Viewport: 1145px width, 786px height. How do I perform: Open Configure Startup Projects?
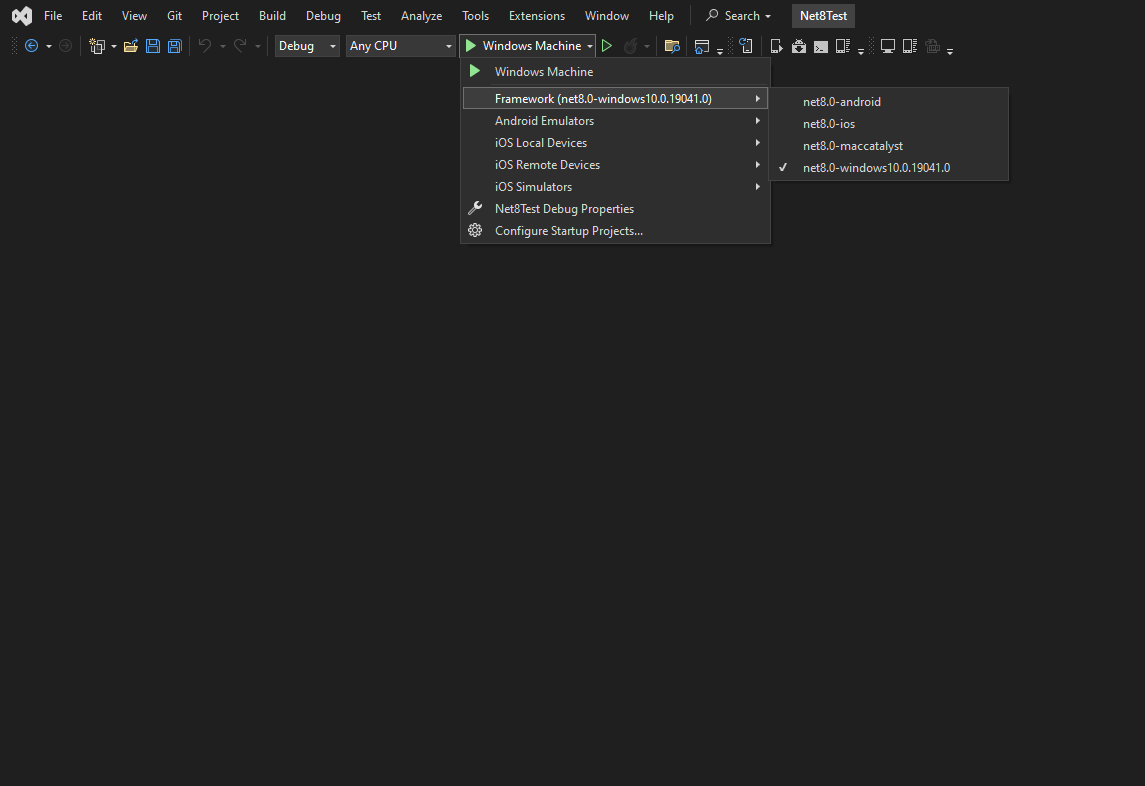(x=616, y=230)
